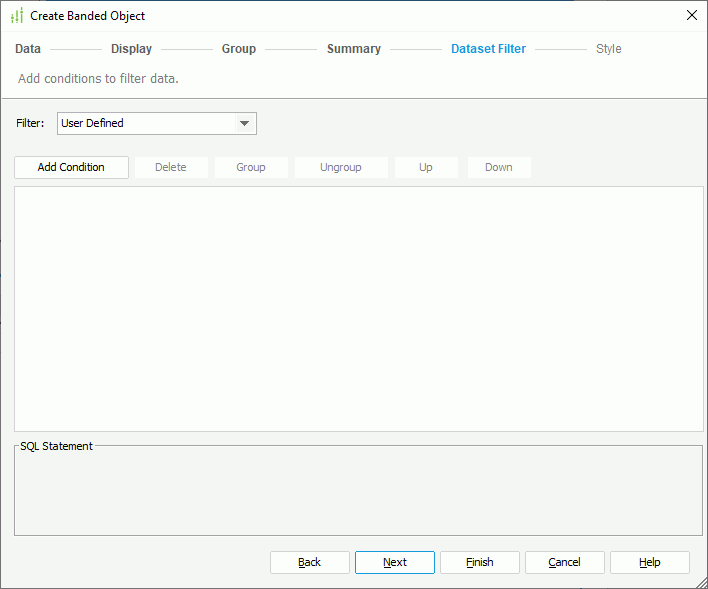Jump to the Summary step
The height and width of the screenshot is (589, 708).
[x=353, y=49]
